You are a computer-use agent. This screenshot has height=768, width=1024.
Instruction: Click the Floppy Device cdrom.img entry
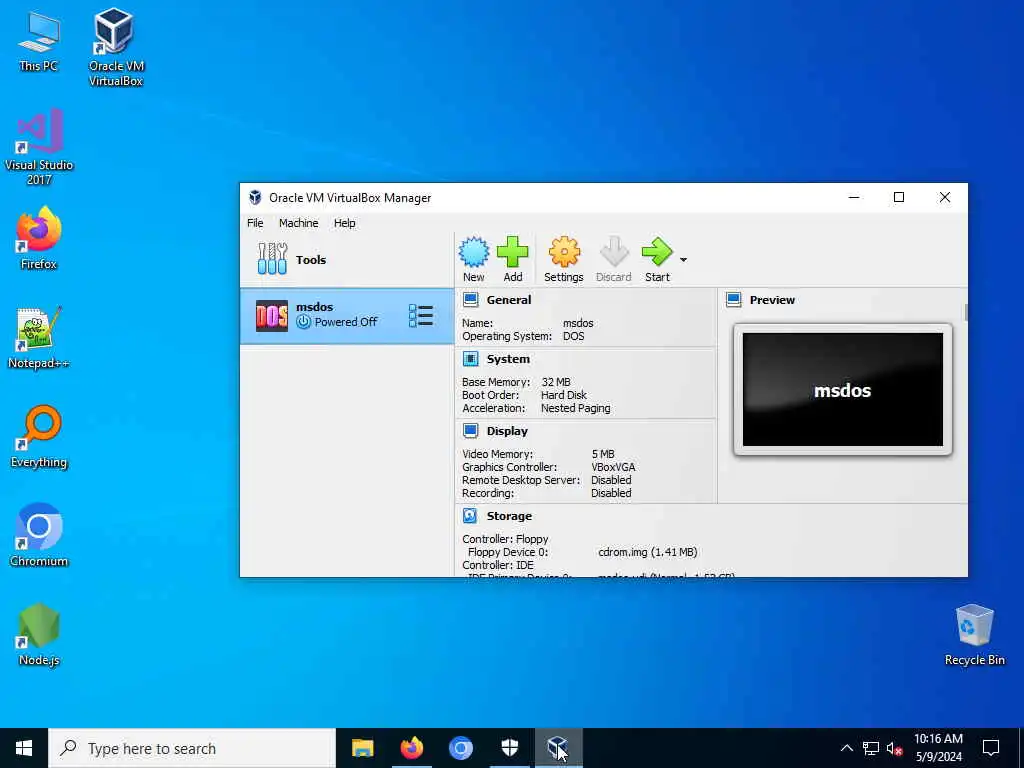coord(648,552)
